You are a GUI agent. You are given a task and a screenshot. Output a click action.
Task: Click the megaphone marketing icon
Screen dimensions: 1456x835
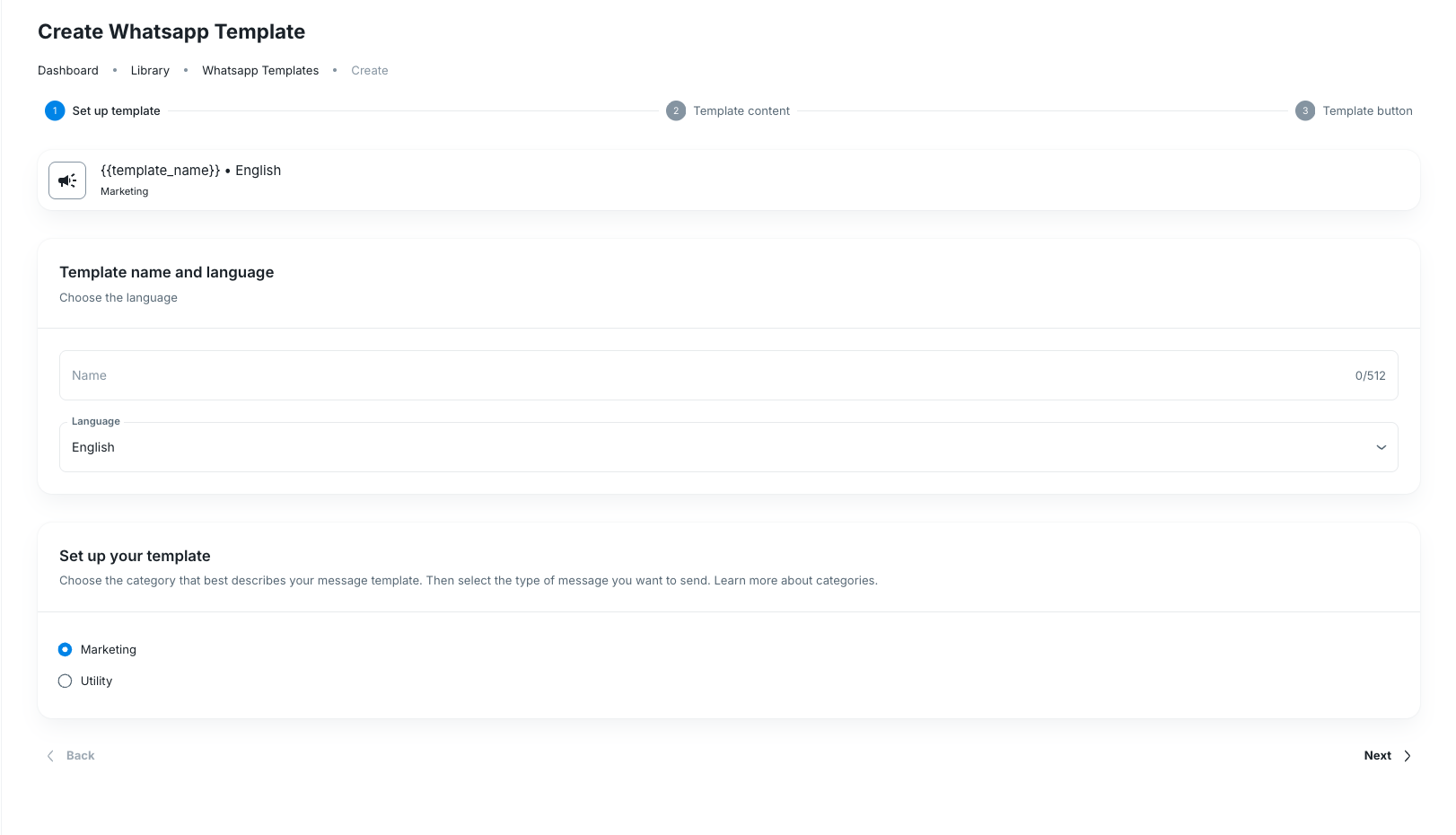click(67, 180)
